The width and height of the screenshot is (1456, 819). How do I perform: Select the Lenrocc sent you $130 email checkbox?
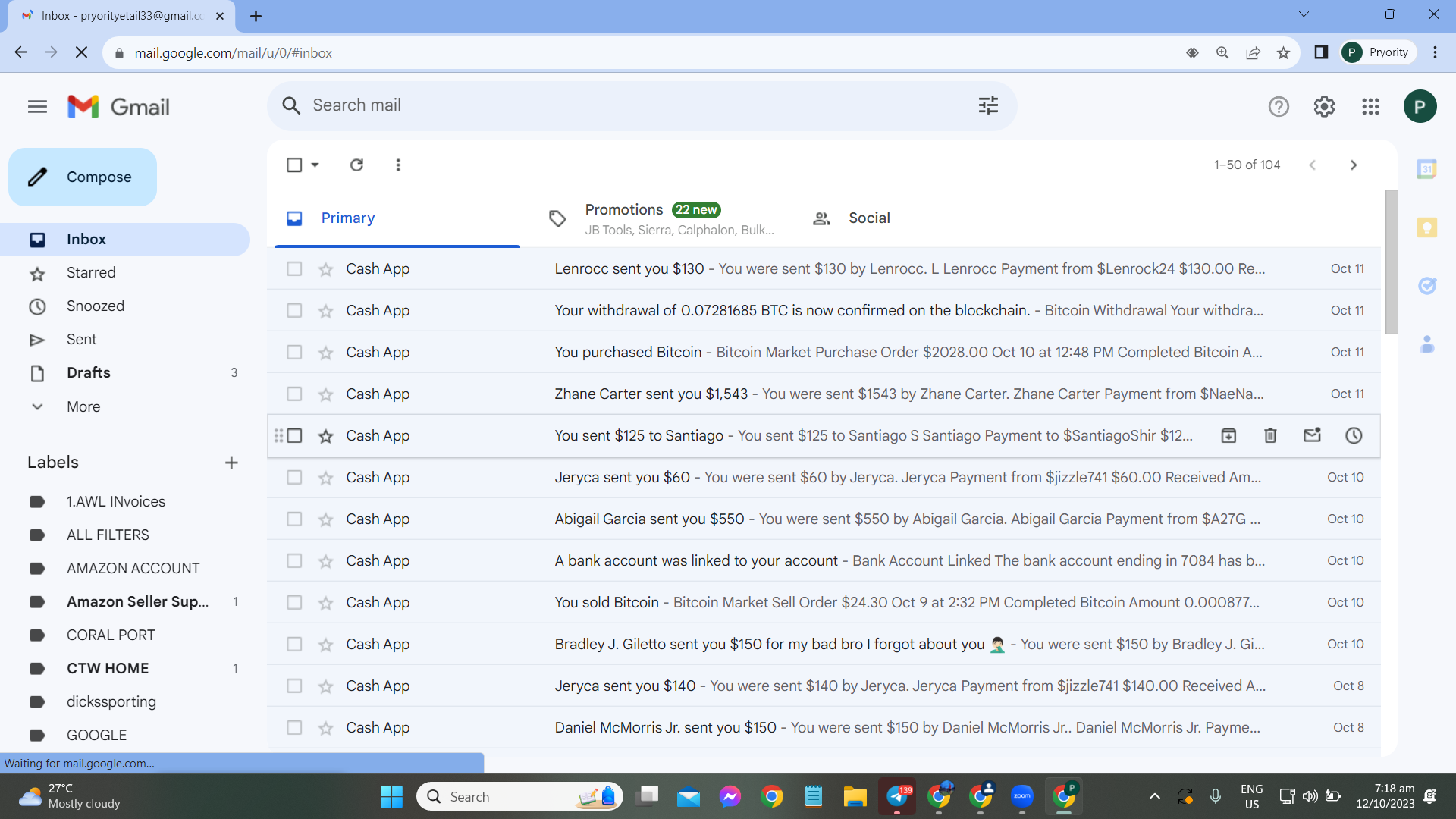294,269
